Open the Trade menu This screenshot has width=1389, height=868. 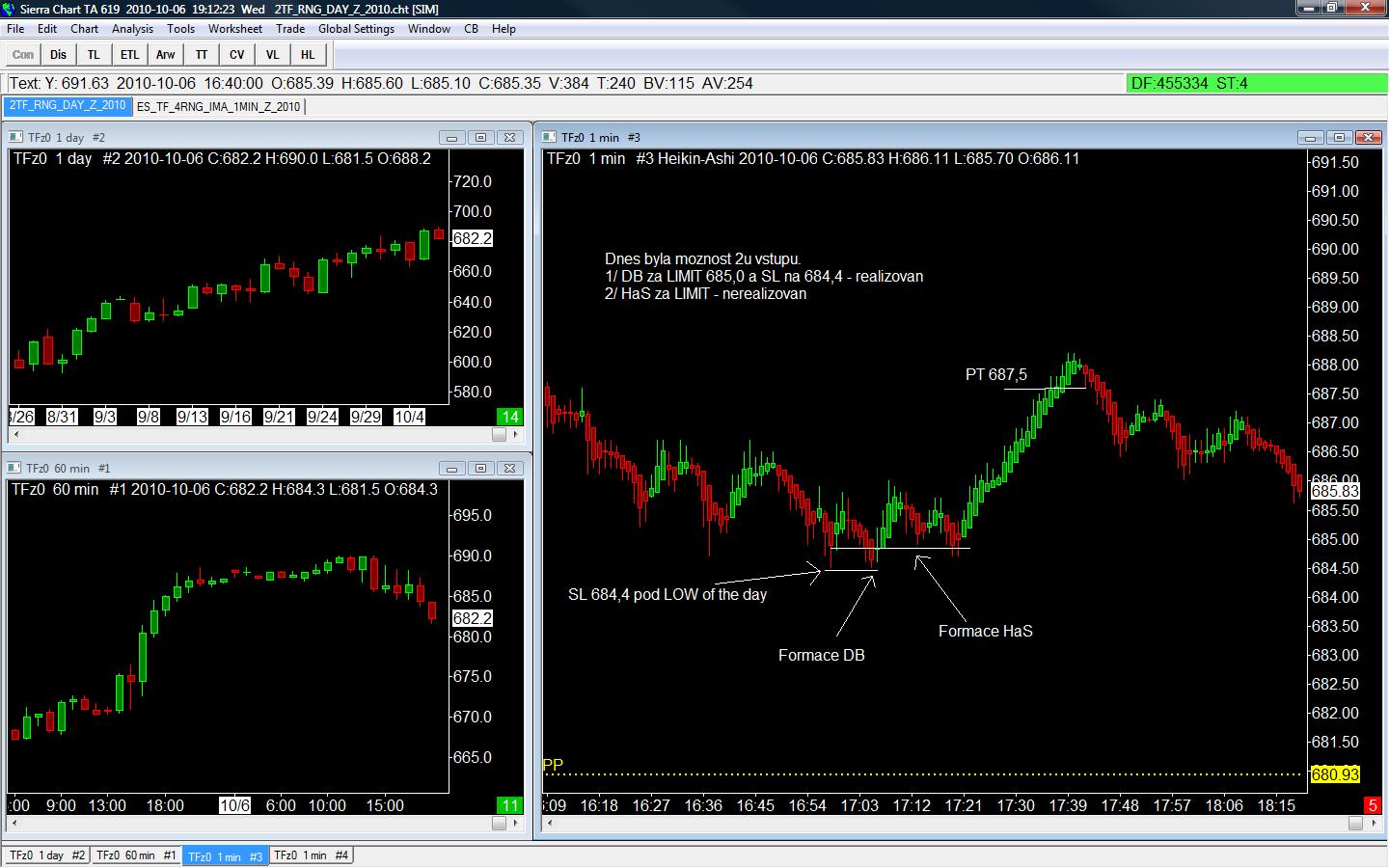(290, 29)
